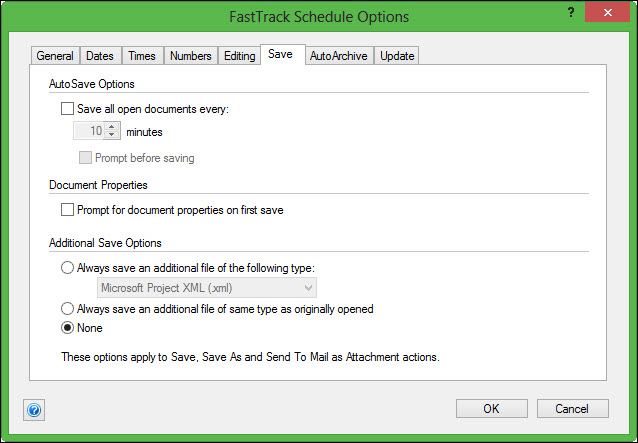Increase the autosave minutes with up arrow
638x443 pixels.
[112, 126]
